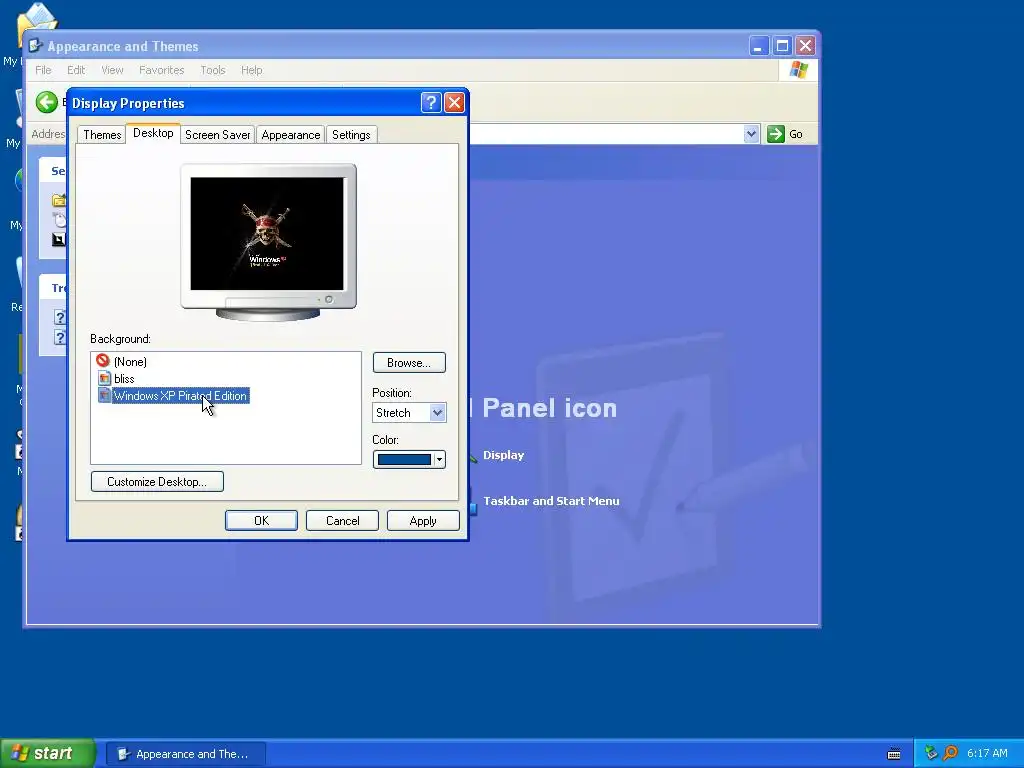Open the Display control panel link
1024x768 pixels.
pyautogui.click(x=504, y=455)
